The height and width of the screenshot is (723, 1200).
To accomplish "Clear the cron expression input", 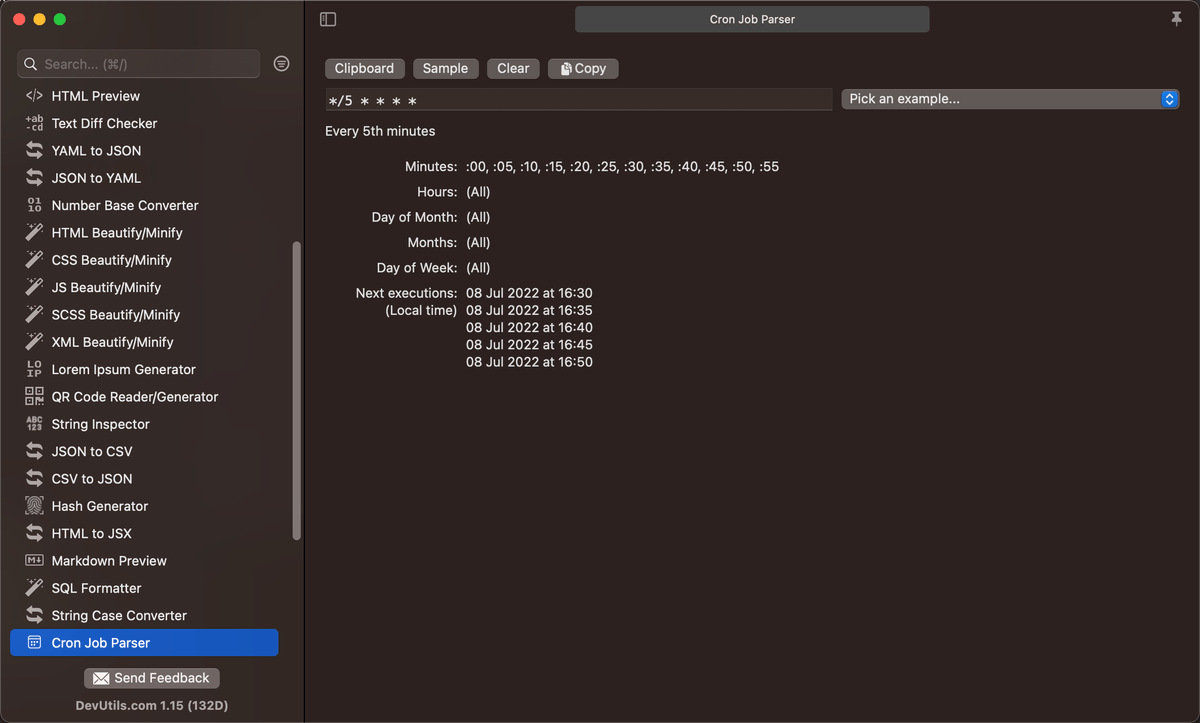I will tap(513, 68).
